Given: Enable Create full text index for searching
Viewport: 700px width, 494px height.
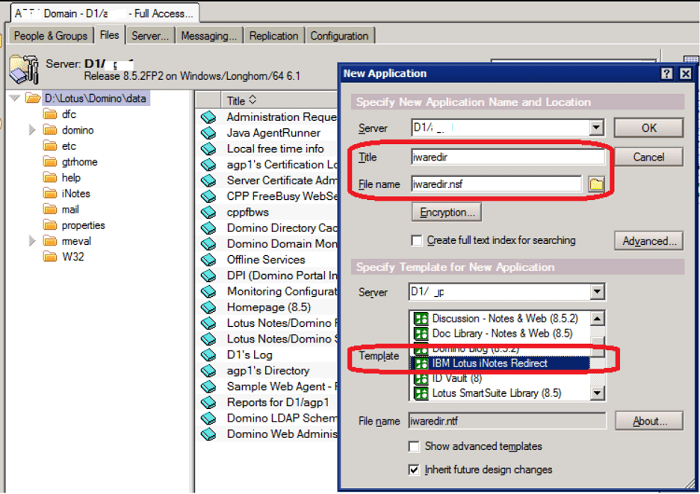Looking at the screenshot, I should [x=417, y=241].
